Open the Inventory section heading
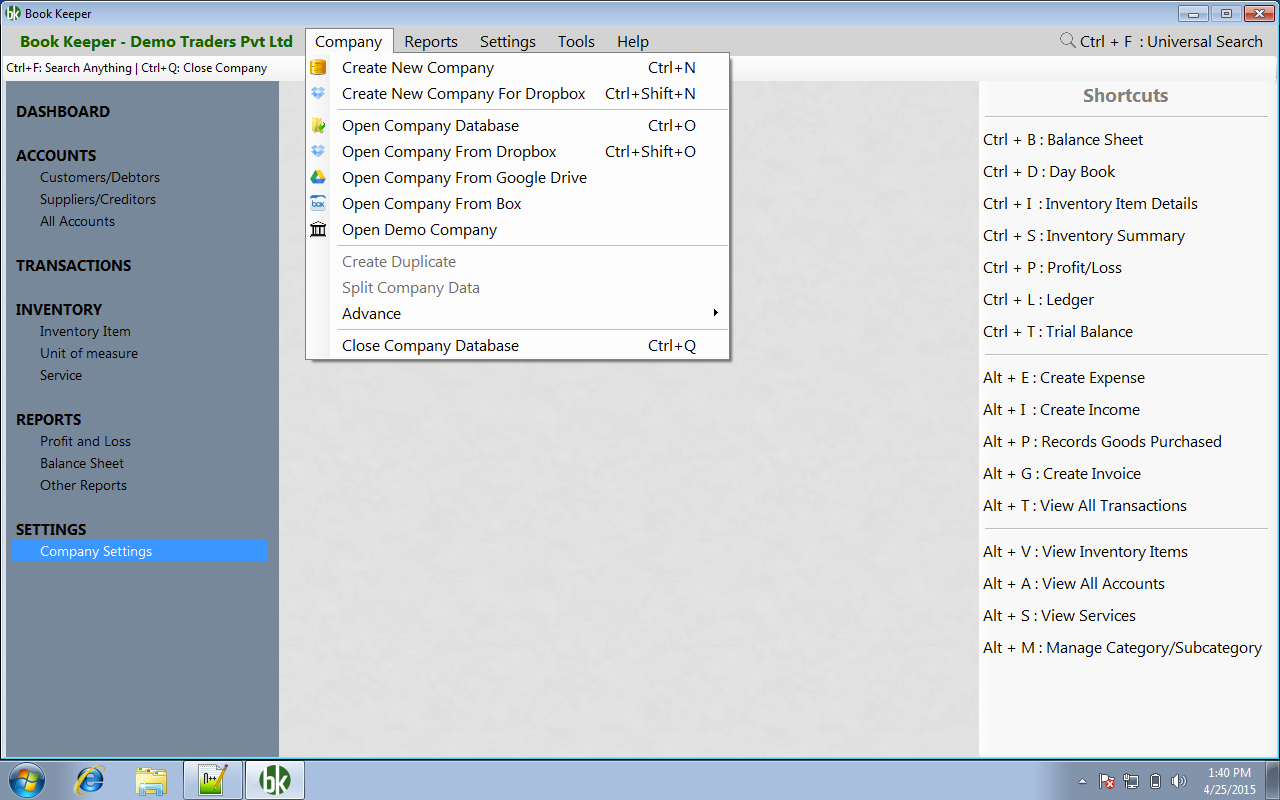 (x=59, y=310)
